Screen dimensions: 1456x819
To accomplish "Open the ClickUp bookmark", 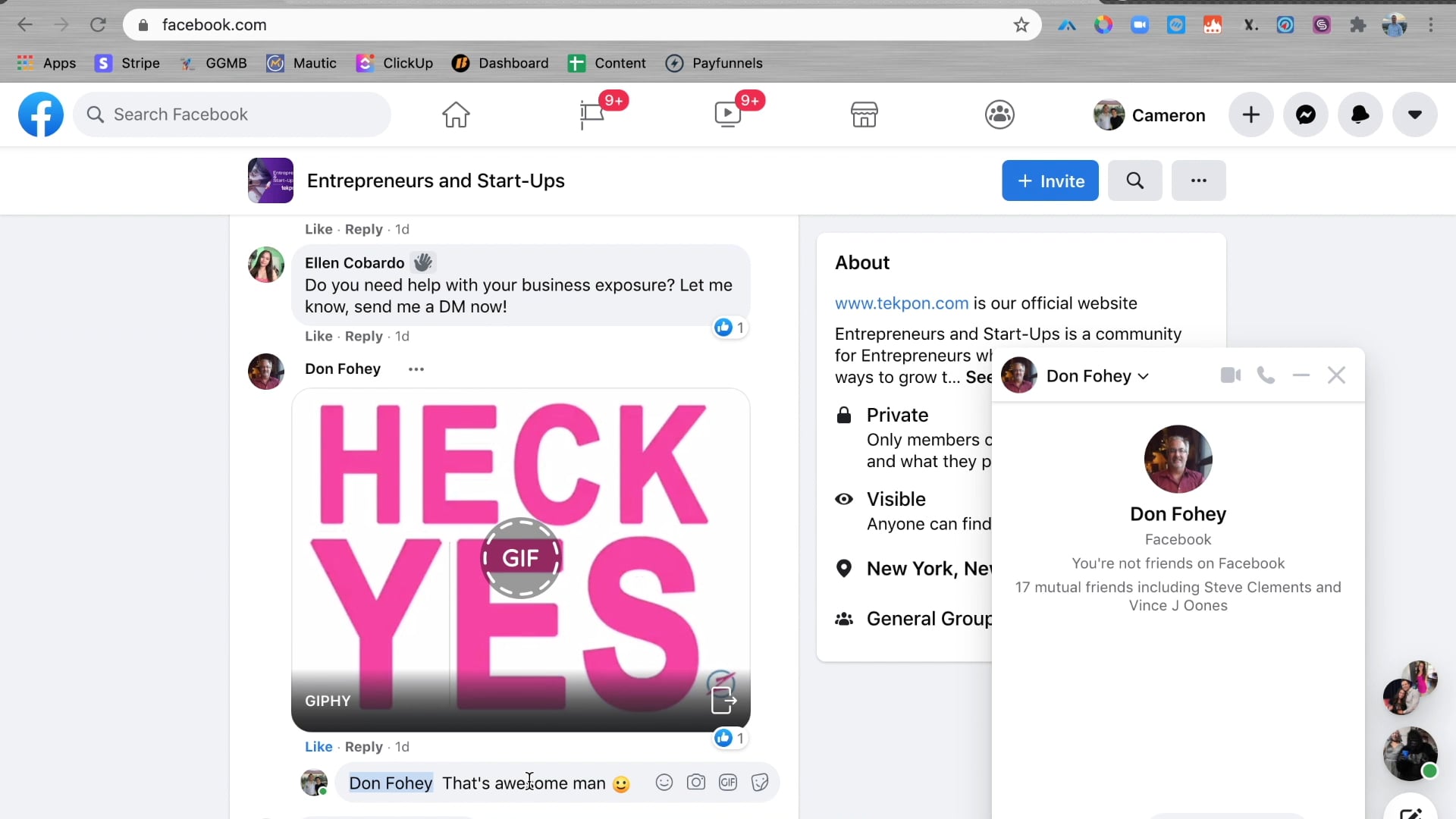I will pos(394,63).
